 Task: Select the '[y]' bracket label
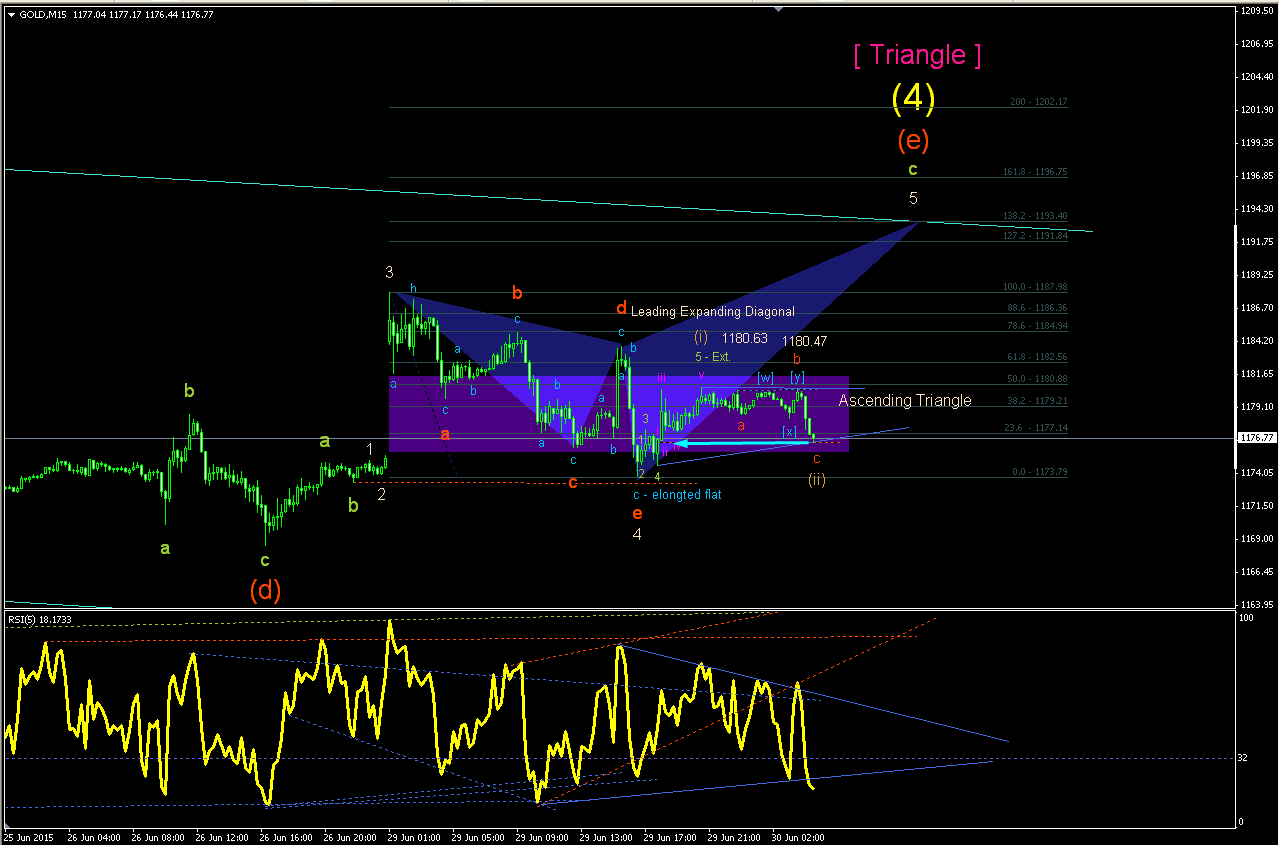(x=798, y=377)
